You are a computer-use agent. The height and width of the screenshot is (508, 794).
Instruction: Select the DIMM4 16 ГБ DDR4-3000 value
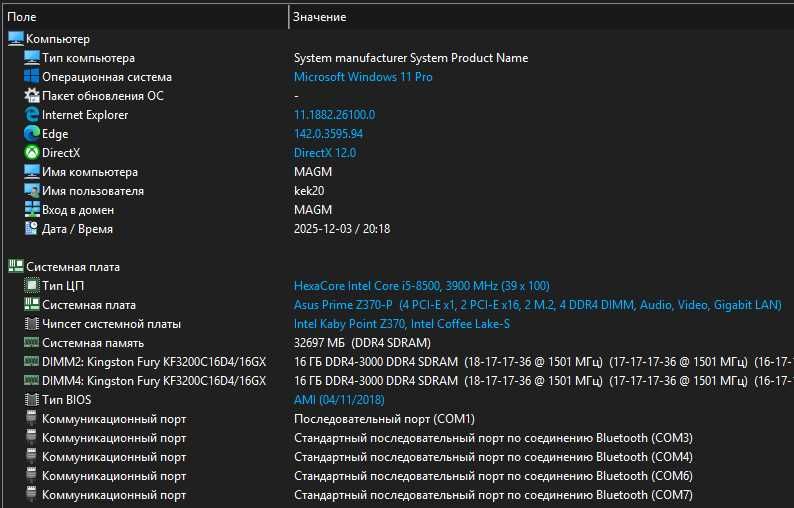[x=544, y=381]
